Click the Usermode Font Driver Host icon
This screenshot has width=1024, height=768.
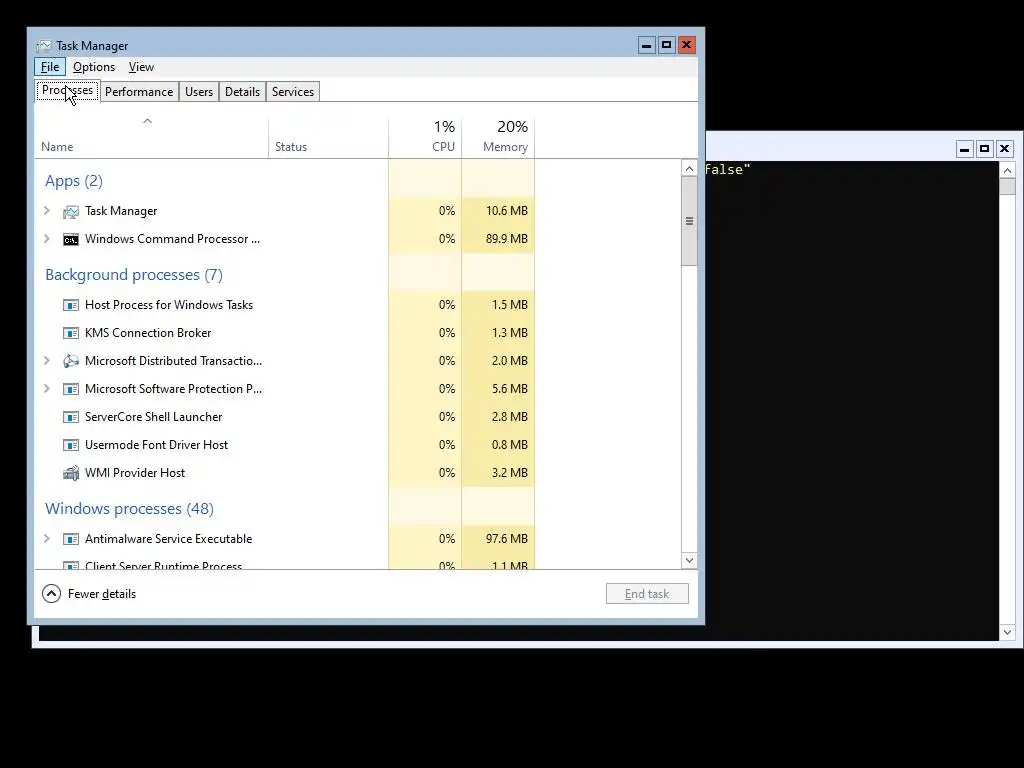(x=71, y=445)
